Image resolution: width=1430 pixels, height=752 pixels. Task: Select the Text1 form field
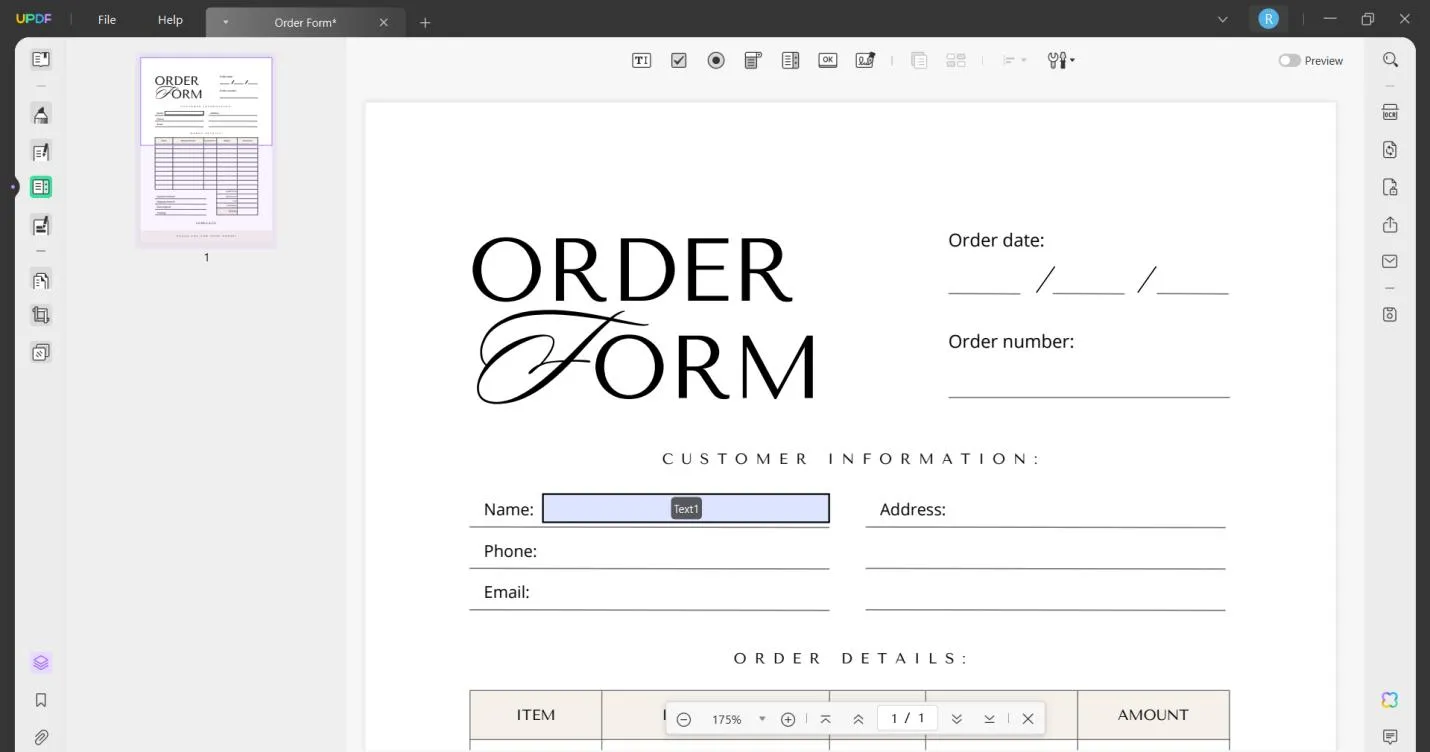pyautogui.click(x=686, y=508)
